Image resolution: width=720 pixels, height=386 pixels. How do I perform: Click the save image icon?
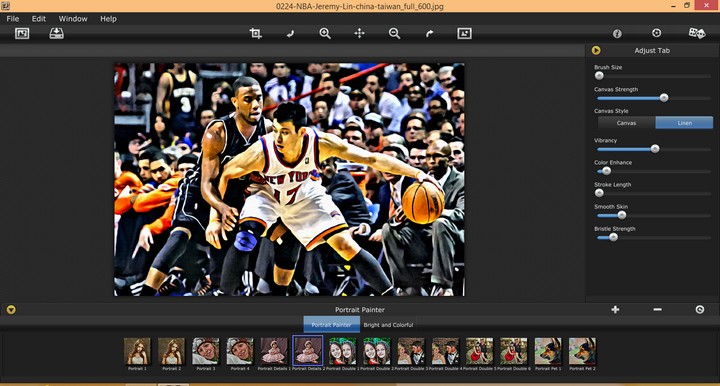click(x=56, y=34)
